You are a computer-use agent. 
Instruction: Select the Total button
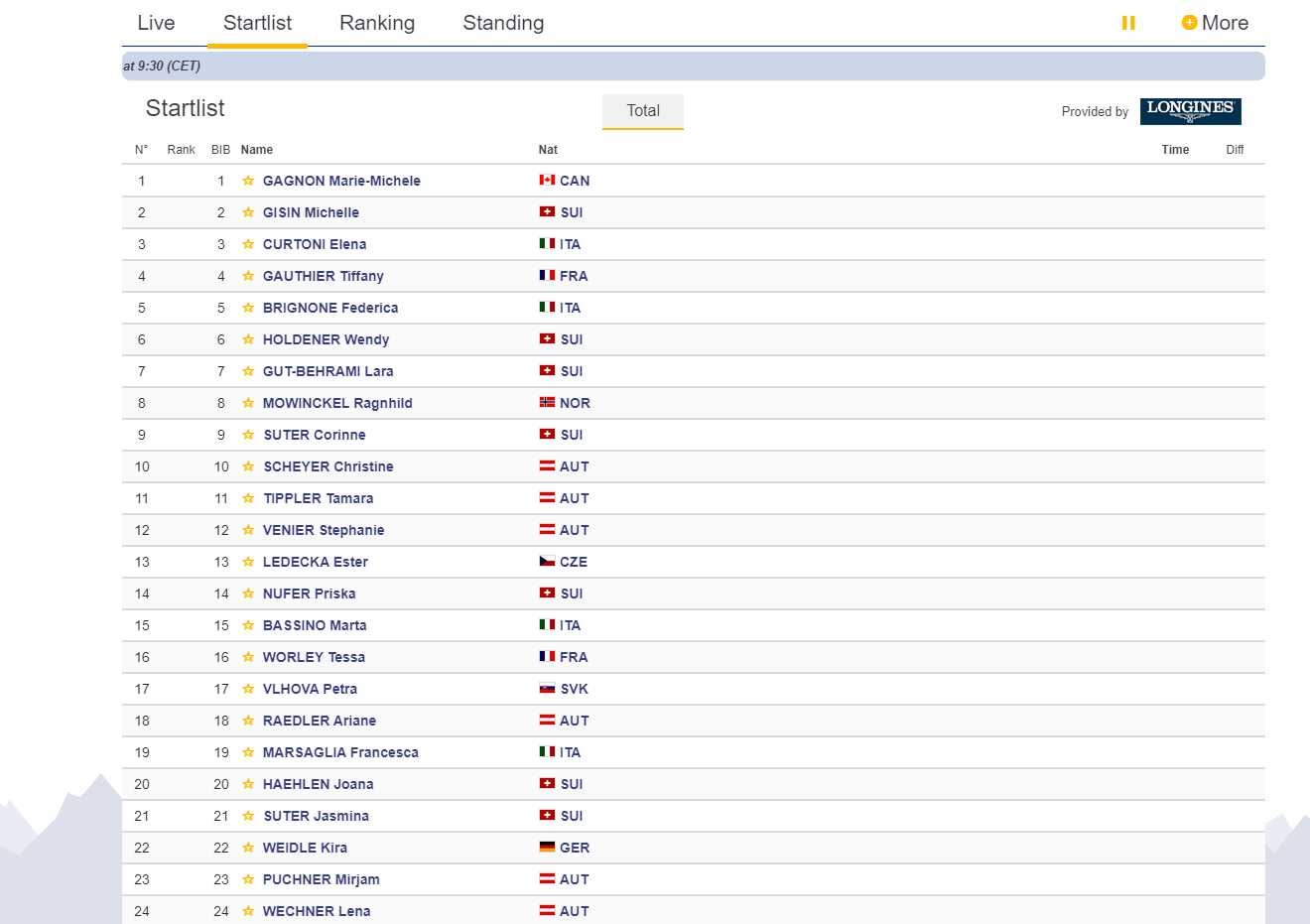pos(643,111)
